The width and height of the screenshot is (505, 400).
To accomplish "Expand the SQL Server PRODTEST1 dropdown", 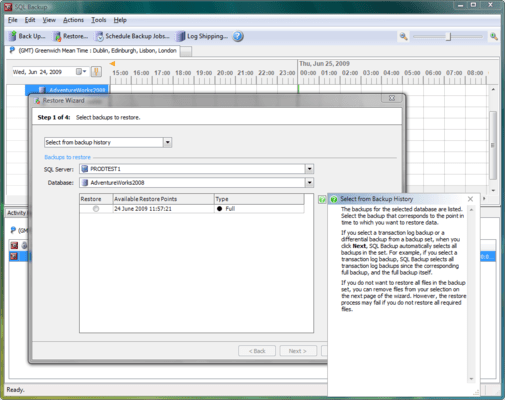I will (310, 169).
